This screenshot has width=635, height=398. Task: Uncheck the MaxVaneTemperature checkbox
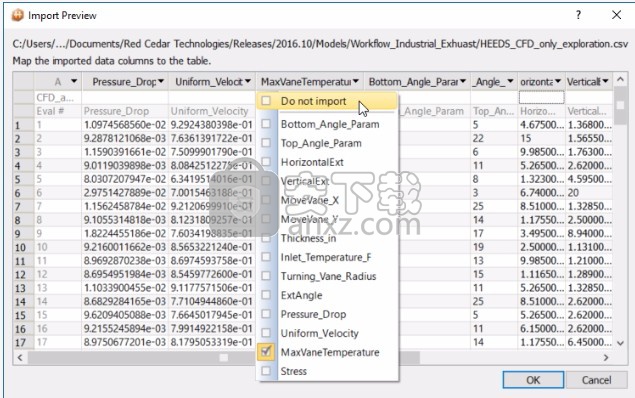tap(266, 351)
